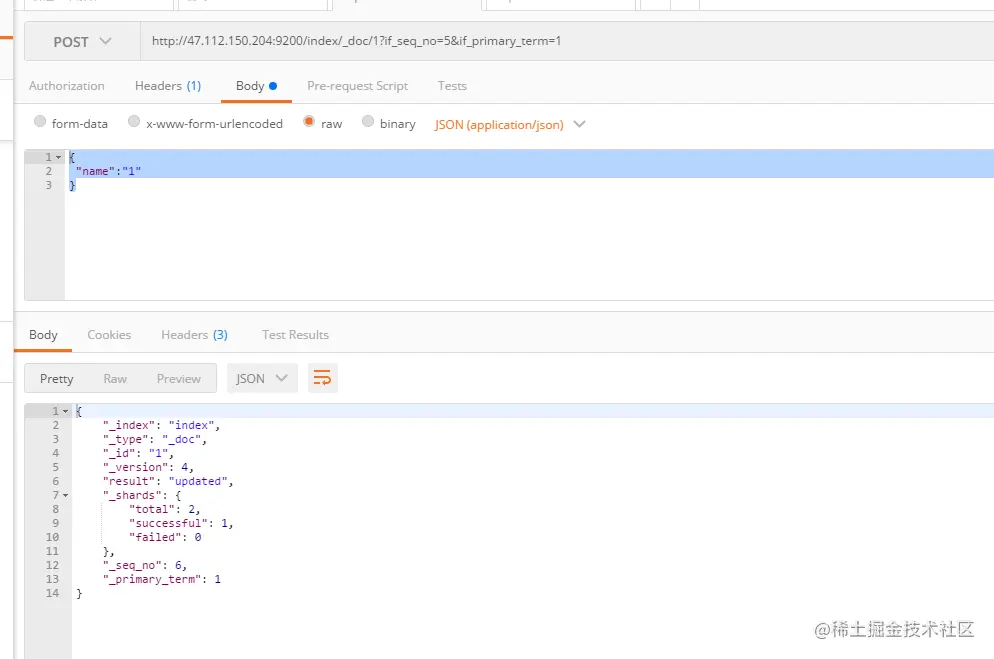Screen dimensions: 994x659
Task: Switch to Preview response view
Action: point(179,378)
